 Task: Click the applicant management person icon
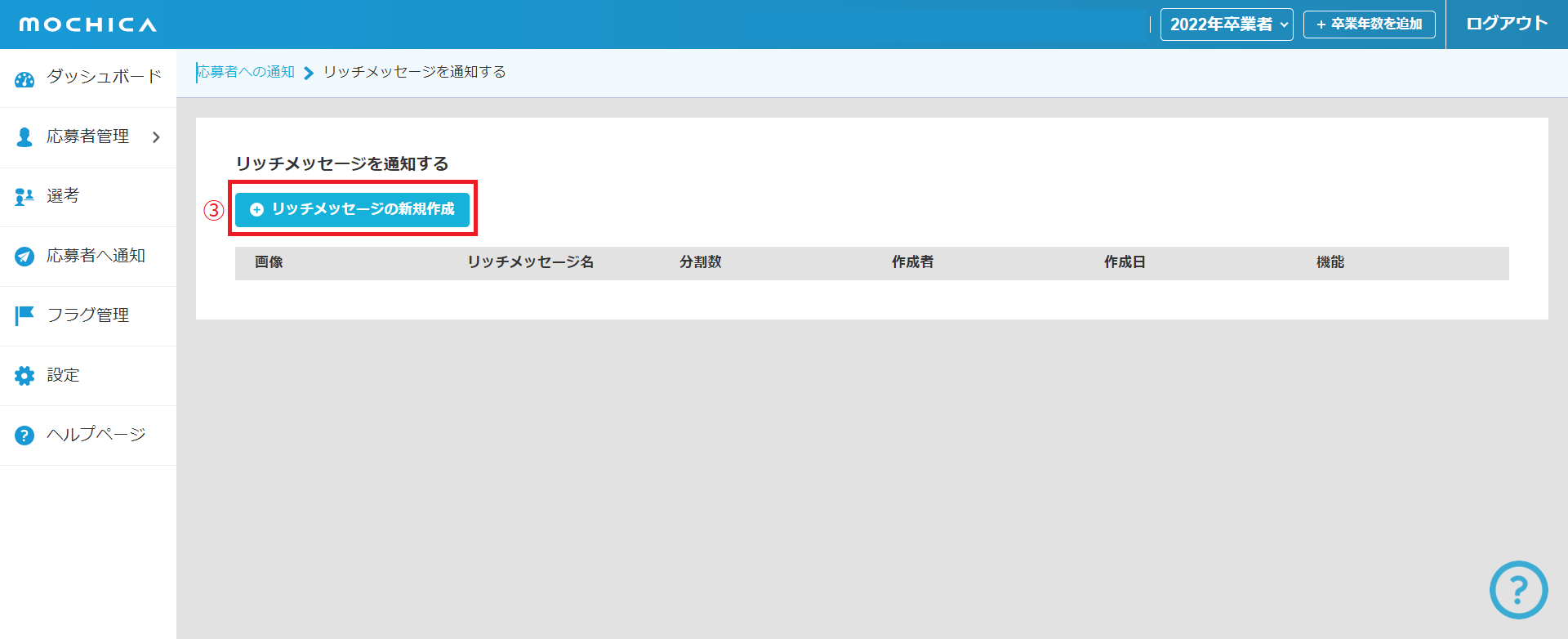point(24,137)
